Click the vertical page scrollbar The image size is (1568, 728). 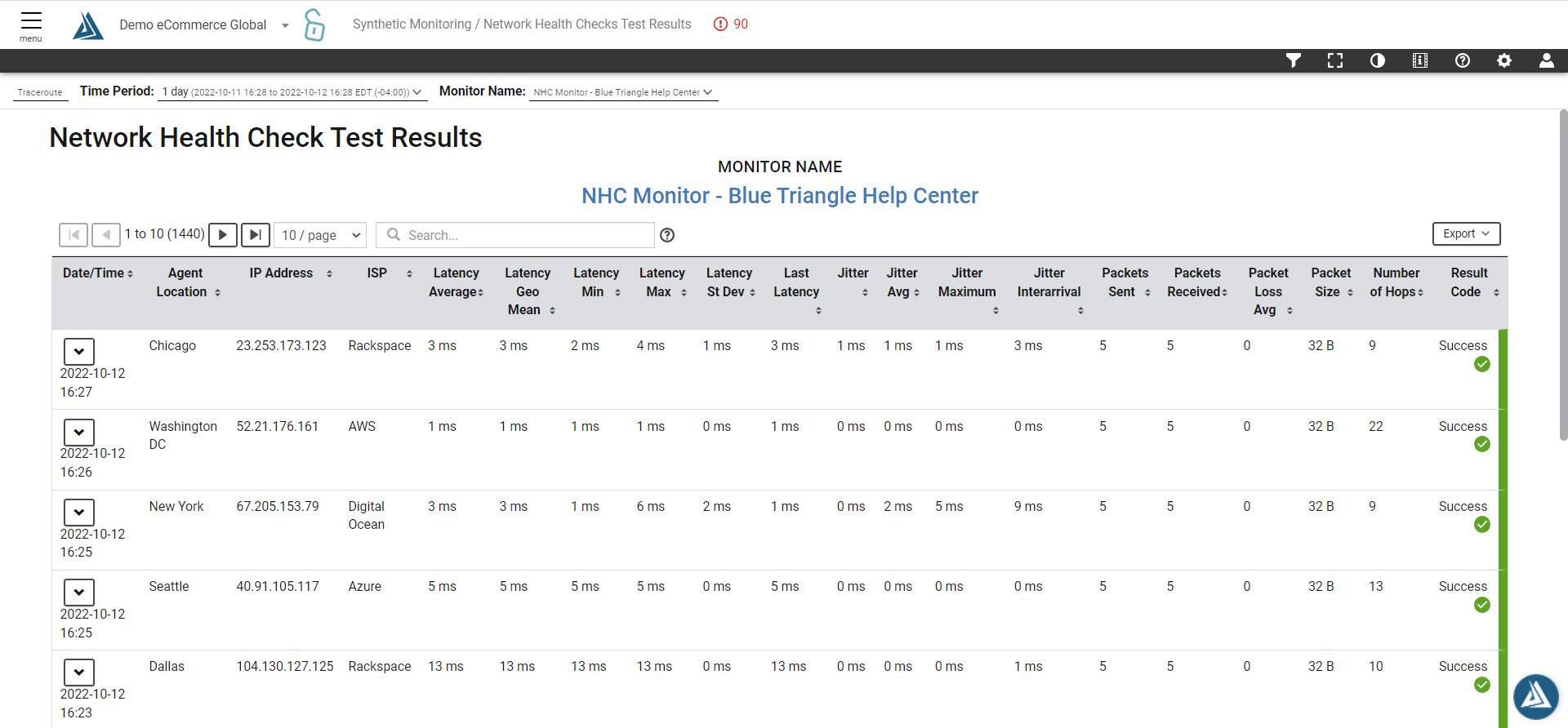click(1563, 277)
